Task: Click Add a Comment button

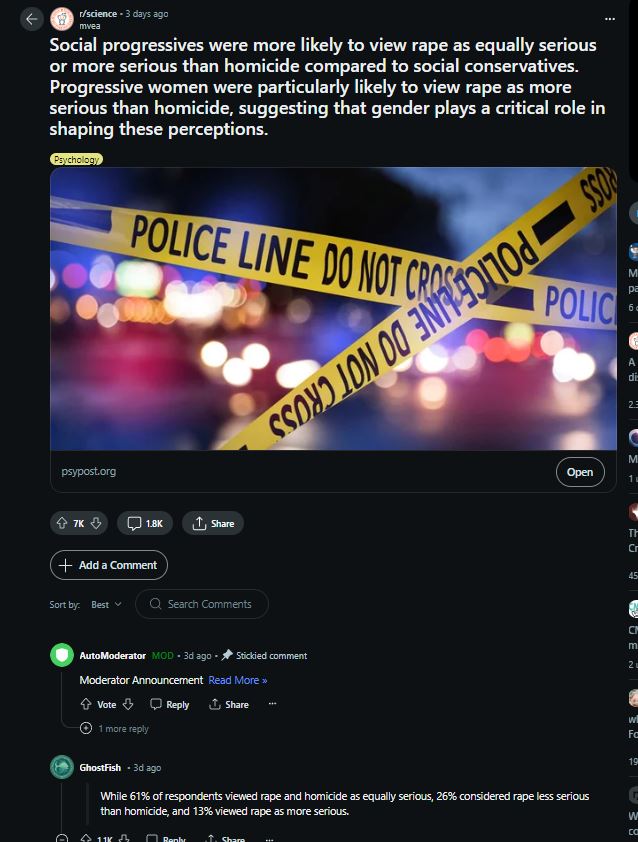Action: [109, 565]
